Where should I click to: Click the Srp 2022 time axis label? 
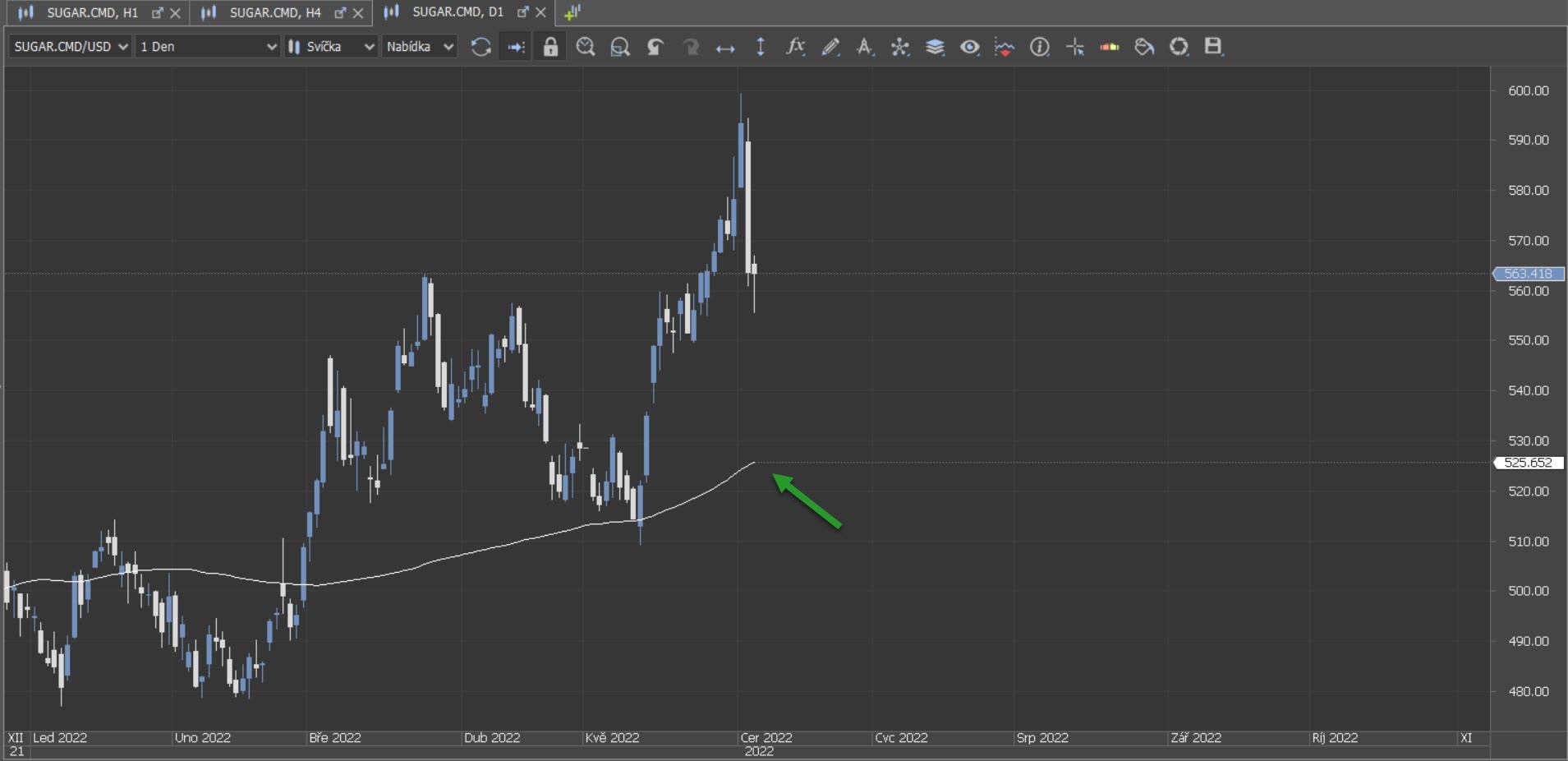1042,738
